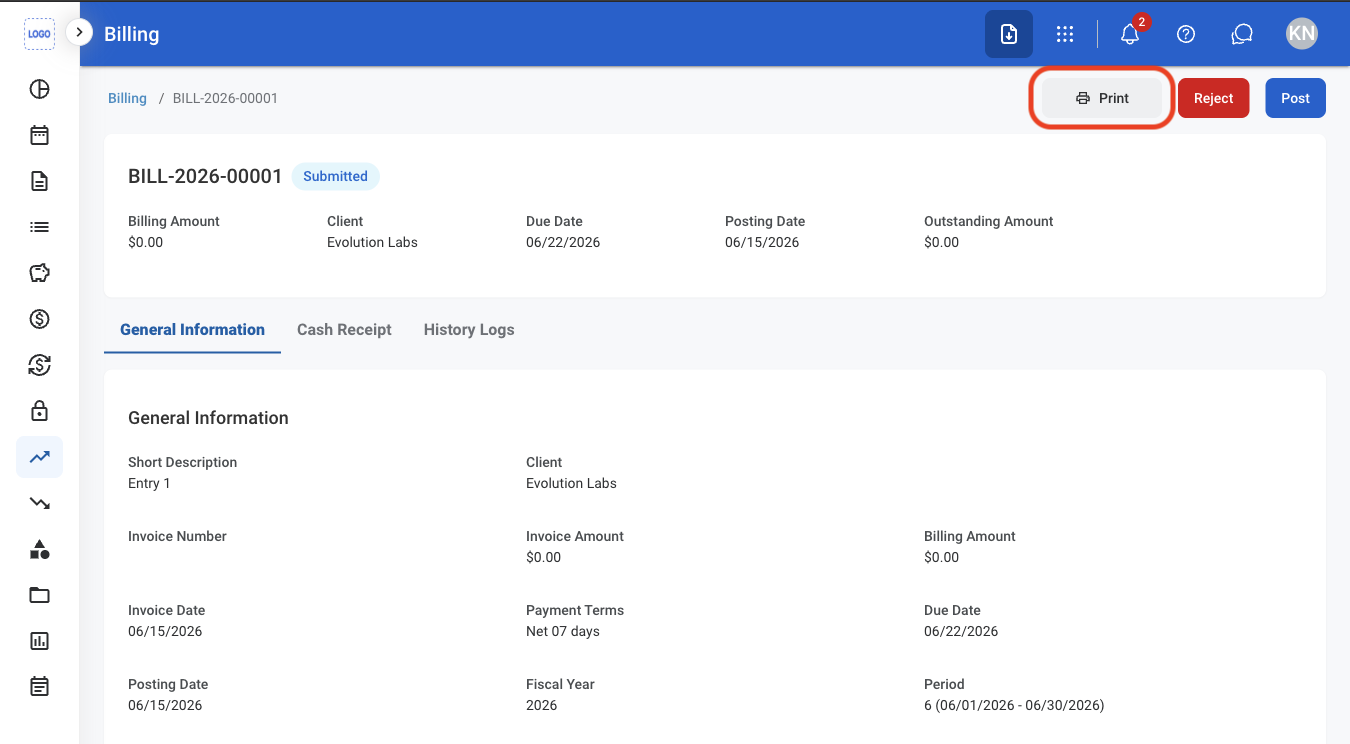Viewport: 1350px width, 744px height.
Task: Select the upward trend arrow sidebar icon
Action: (39, 457)
